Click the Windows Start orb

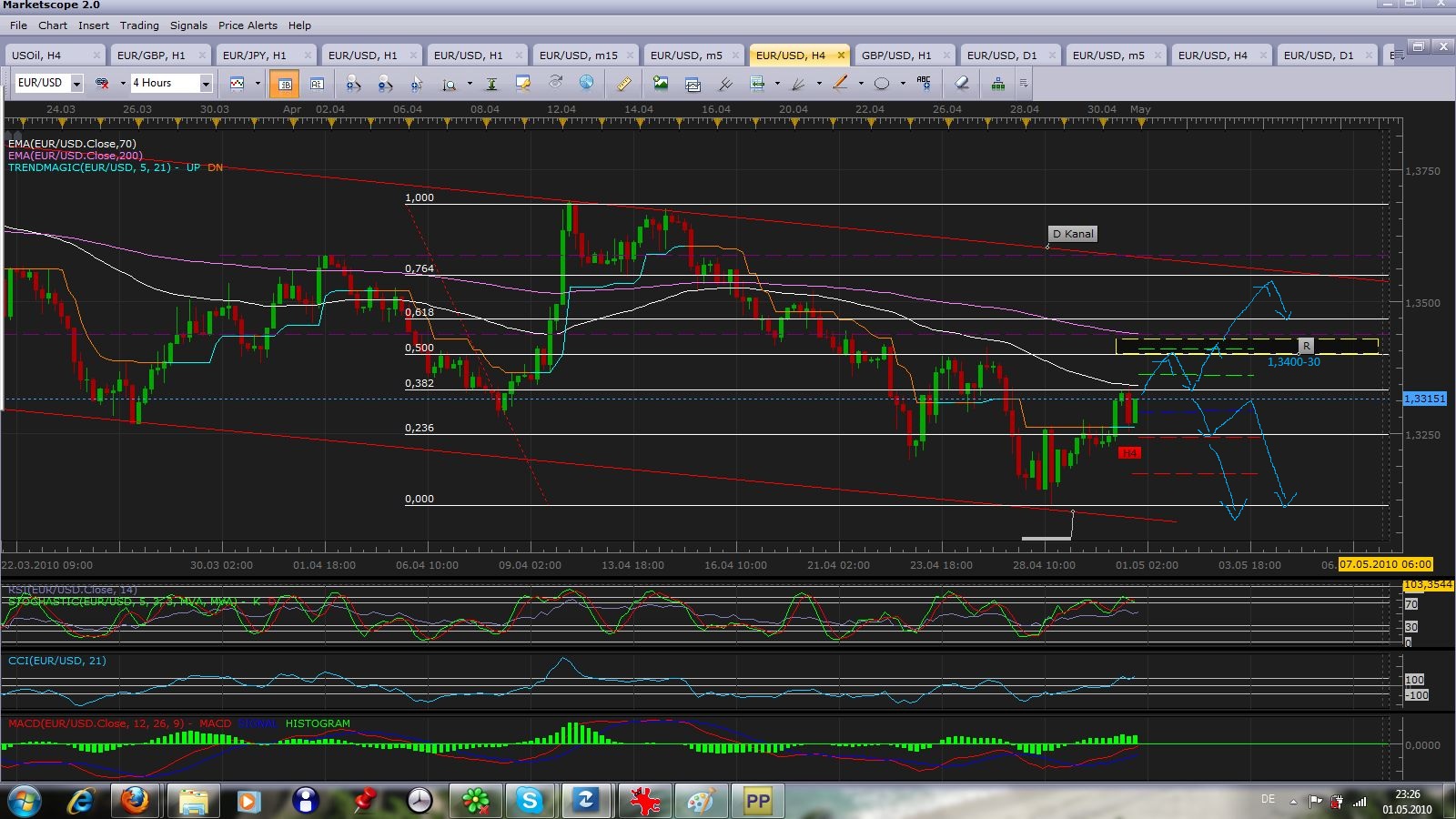point(24,801)
